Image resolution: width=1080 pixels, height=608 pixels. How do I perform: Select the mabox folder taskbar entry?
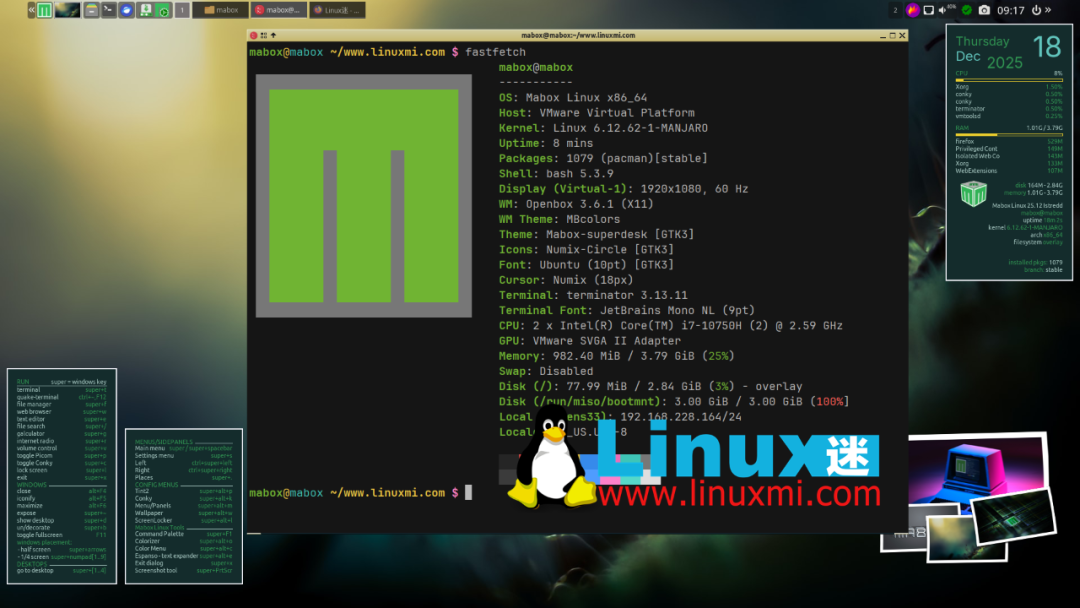220,10
